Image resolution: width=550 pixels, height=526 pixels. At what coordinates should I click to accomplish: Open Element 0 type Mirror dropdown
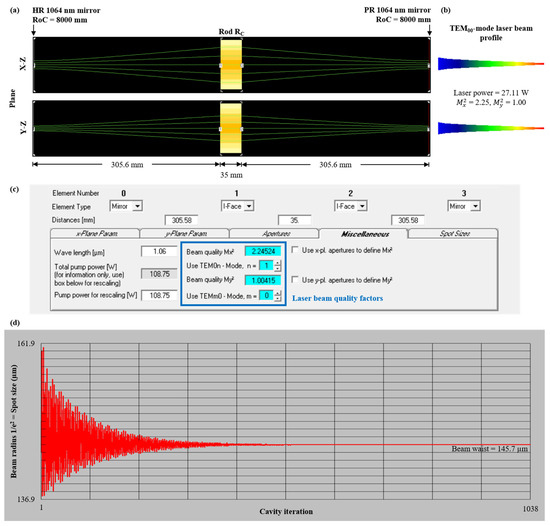coord(137,206)
